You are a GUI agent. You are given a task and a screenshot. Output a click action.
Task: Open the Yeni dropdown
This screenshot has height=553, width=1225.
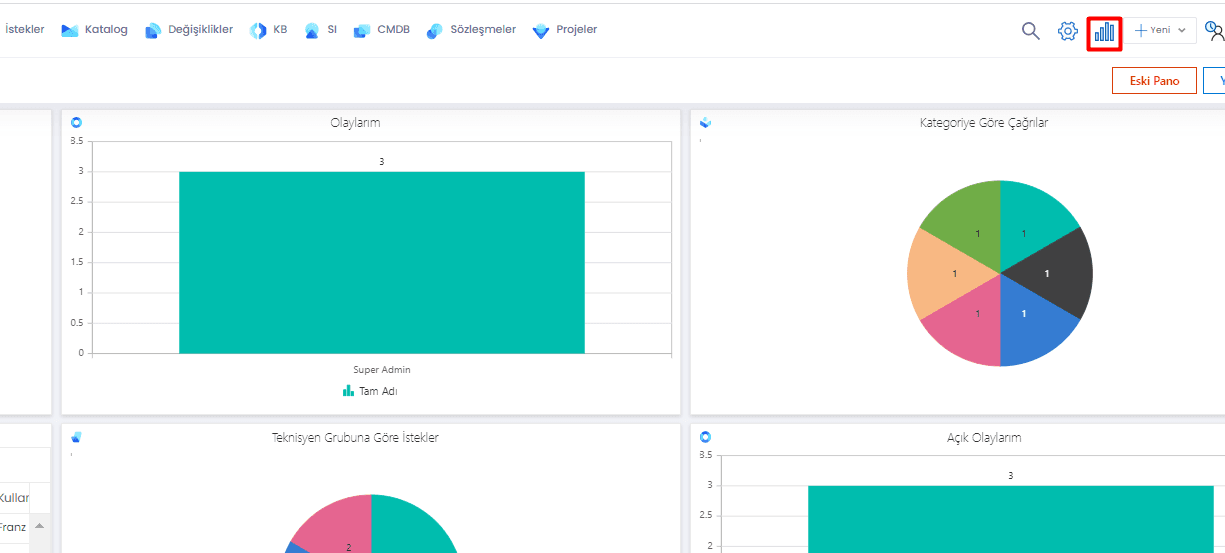1163,30
